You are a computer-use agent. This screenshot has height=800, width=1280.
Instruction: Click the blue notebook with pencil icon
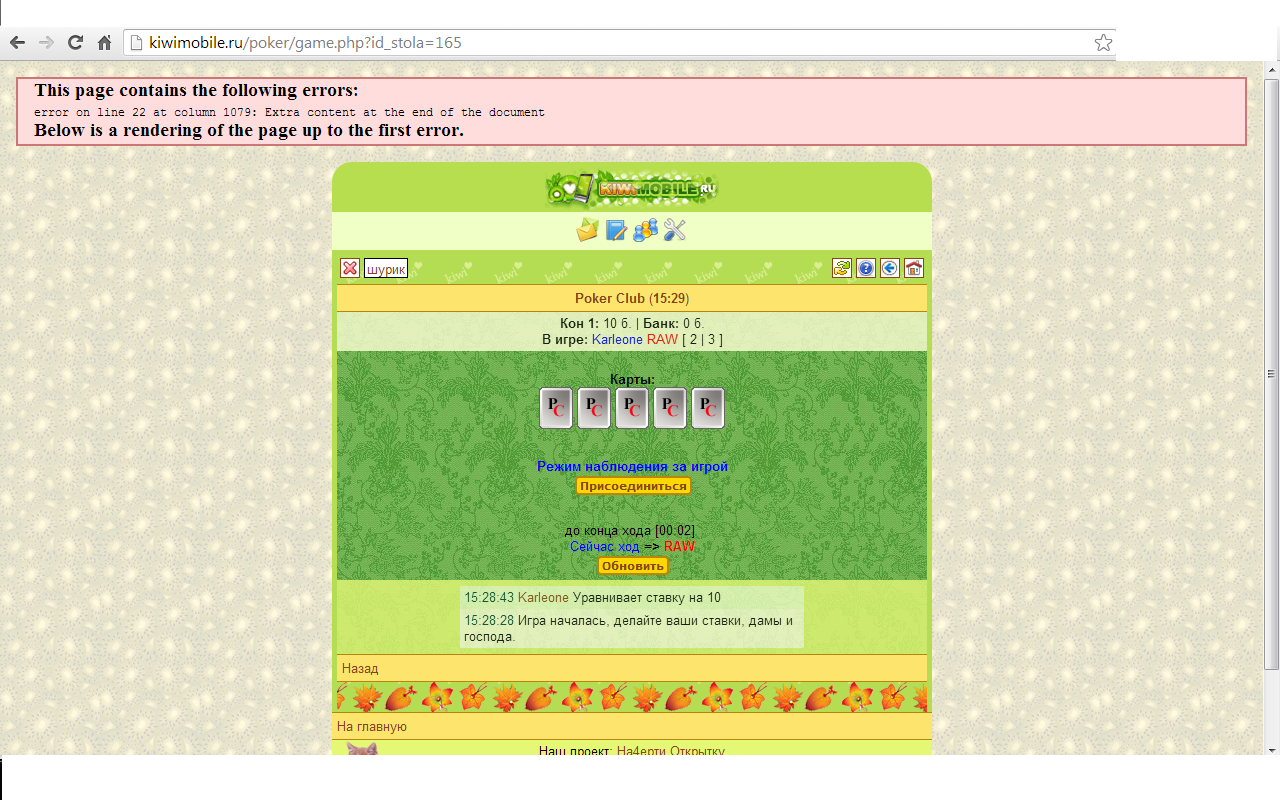point(616,230)
